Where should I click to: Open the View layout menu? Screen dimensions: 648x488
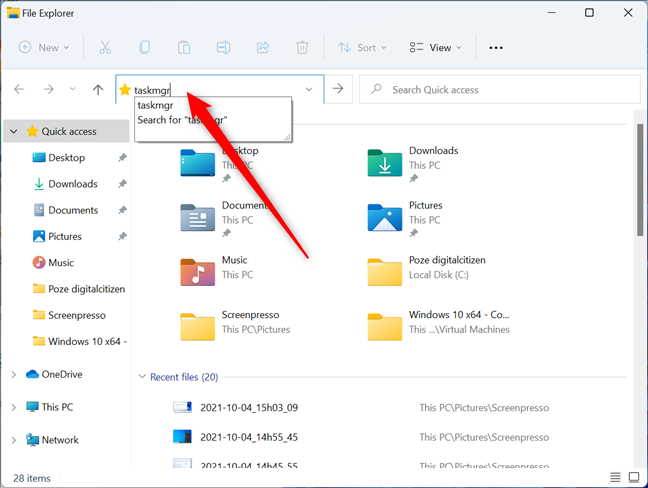click(435, 48)
